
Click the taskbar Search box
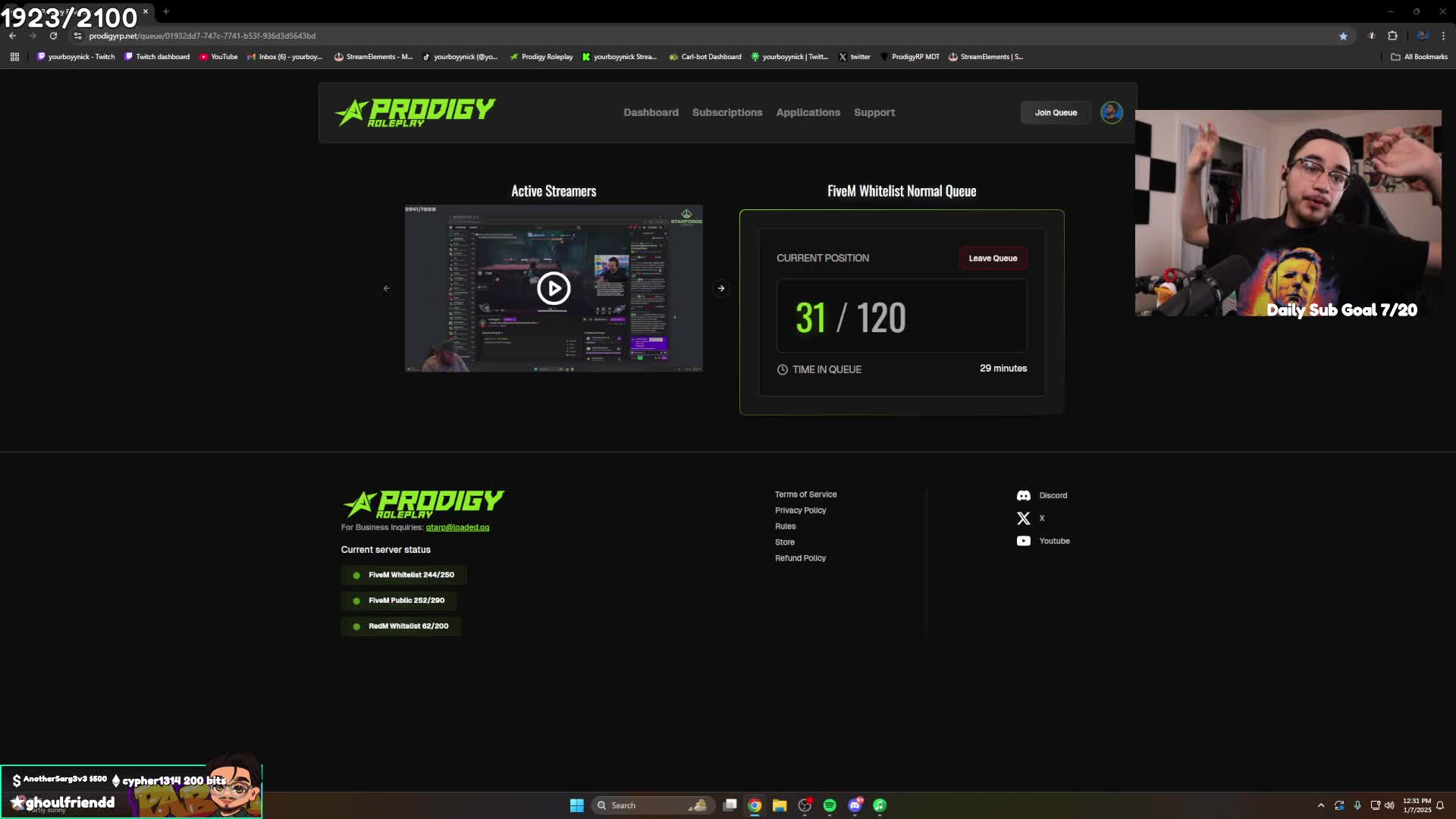(652, 805)
